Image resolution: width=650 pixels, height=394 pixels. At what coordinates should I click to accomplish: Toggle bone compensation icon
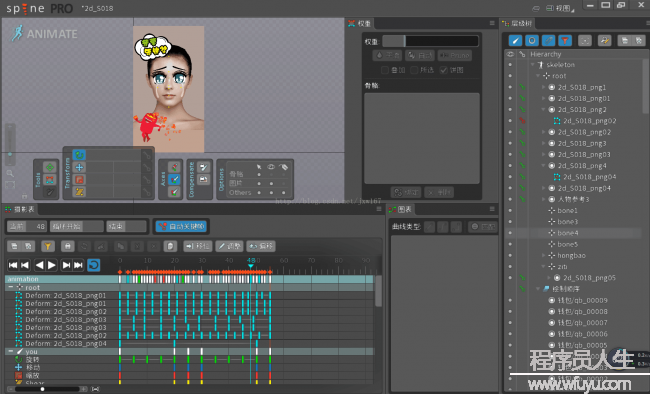tap(203, 167)
